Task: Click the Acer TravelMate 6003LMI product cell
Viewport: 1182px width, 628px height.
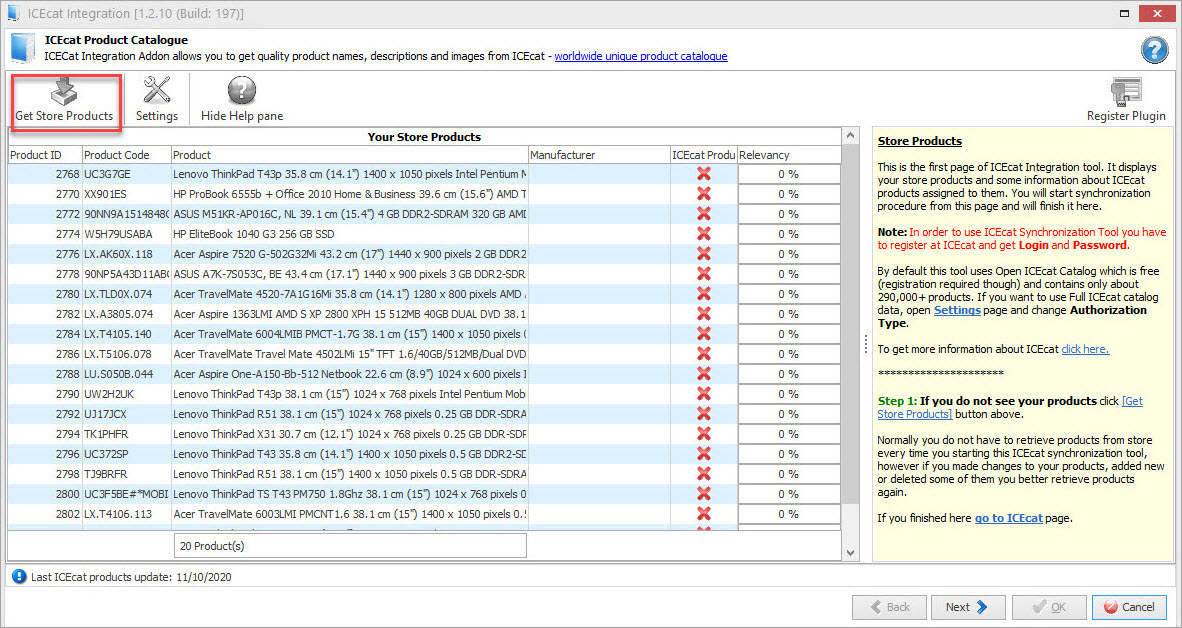Action: [x=350, y=513]
